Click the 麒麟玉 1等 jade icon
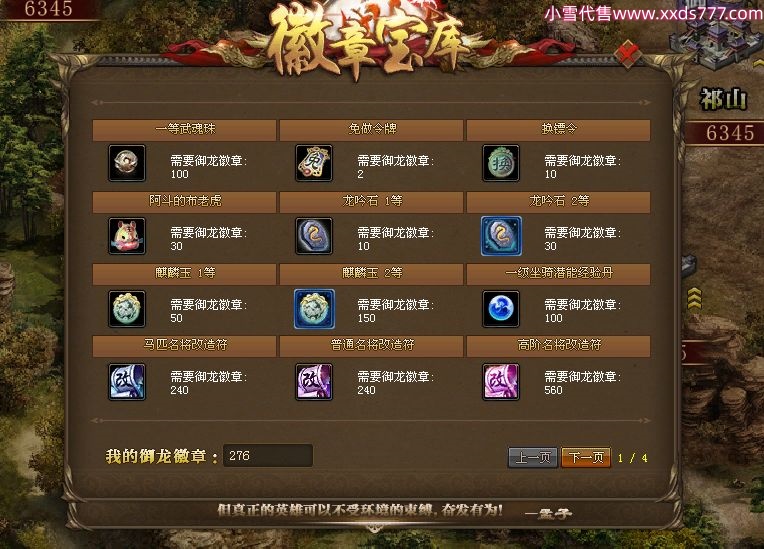The height and width of the screenshot is (549, 764). [127, 308]
